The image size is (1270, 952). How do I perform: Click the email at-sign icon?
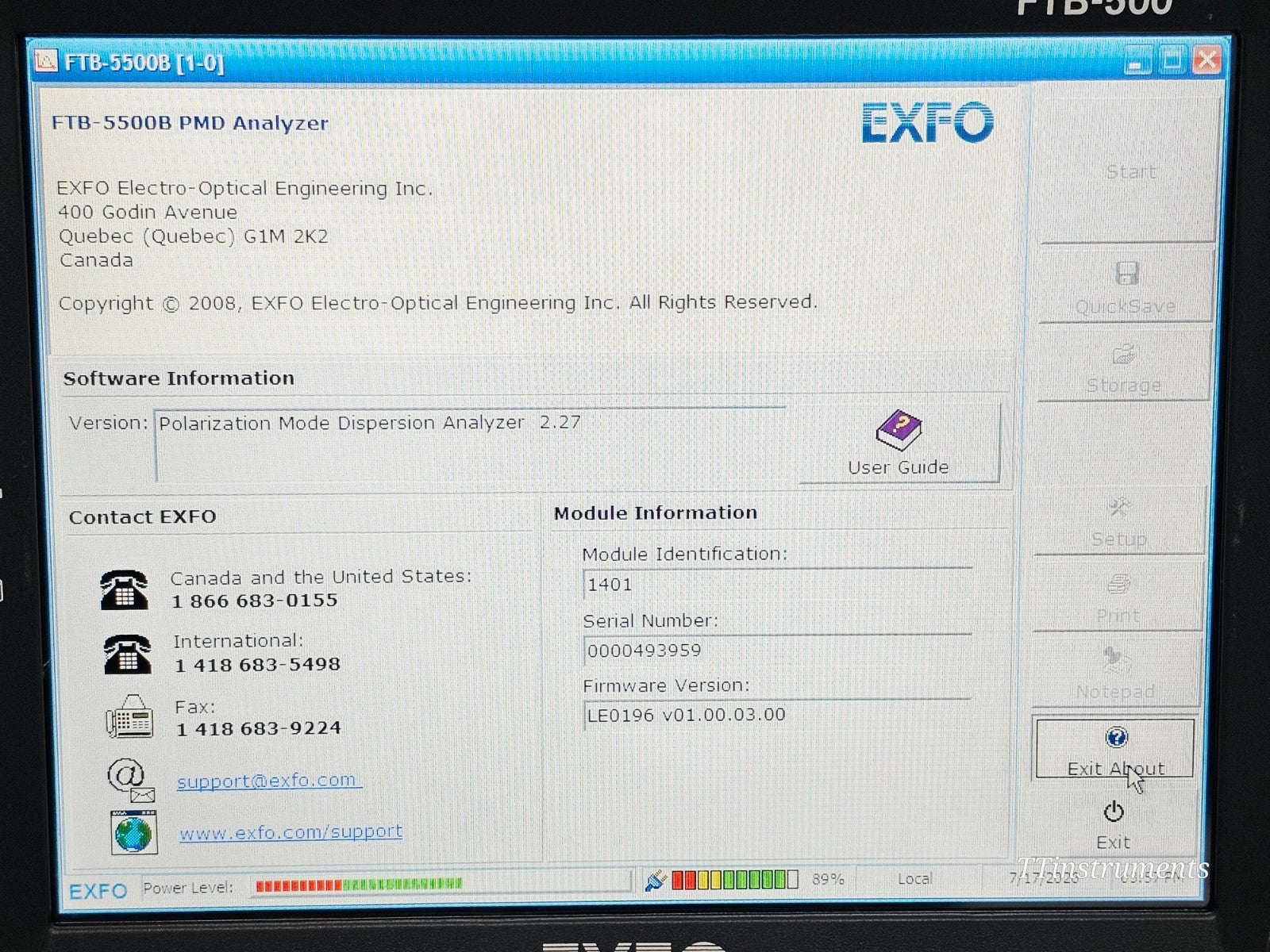[130, 781]
